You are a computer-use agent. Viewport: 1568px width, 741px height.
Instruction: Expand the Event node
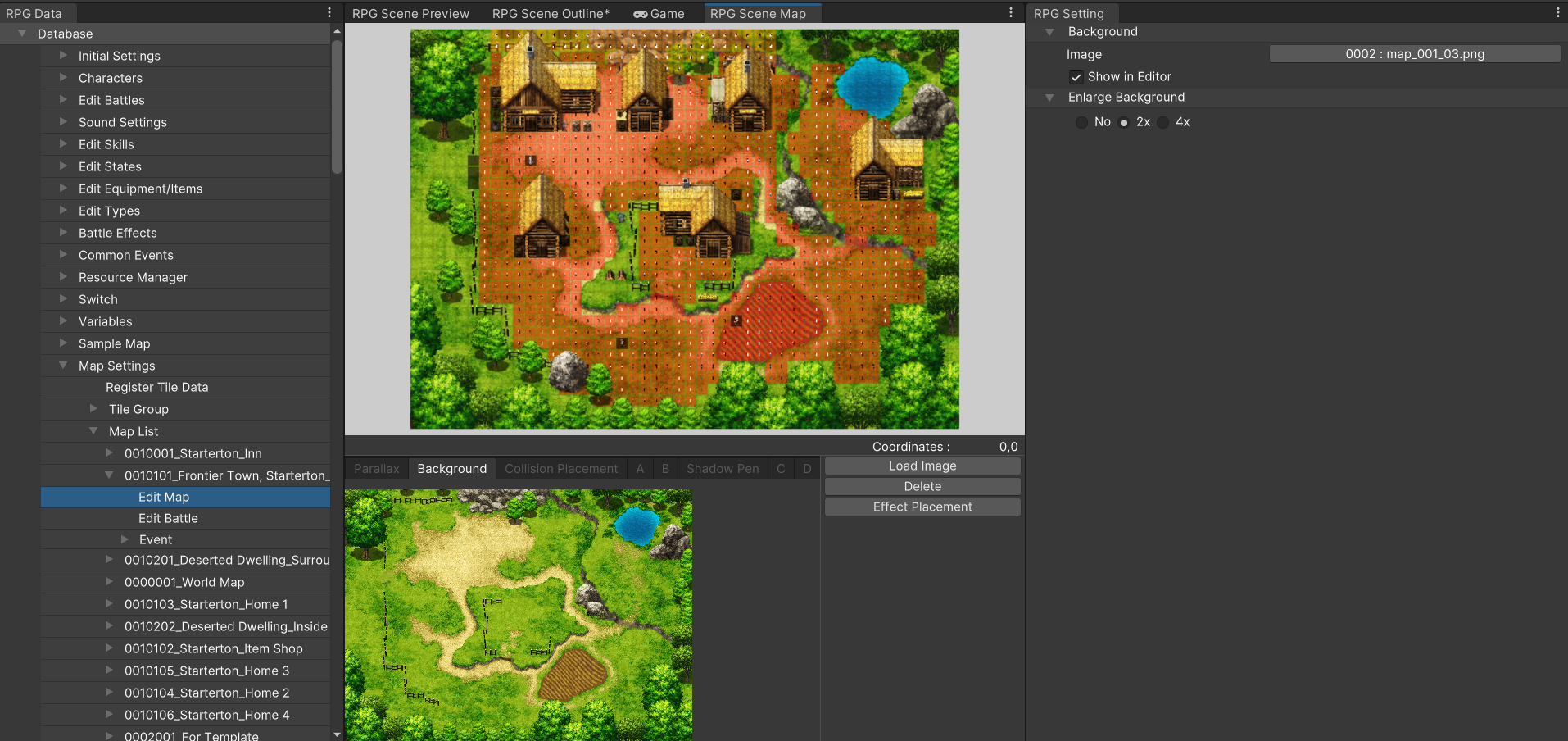tap(125, 539)
